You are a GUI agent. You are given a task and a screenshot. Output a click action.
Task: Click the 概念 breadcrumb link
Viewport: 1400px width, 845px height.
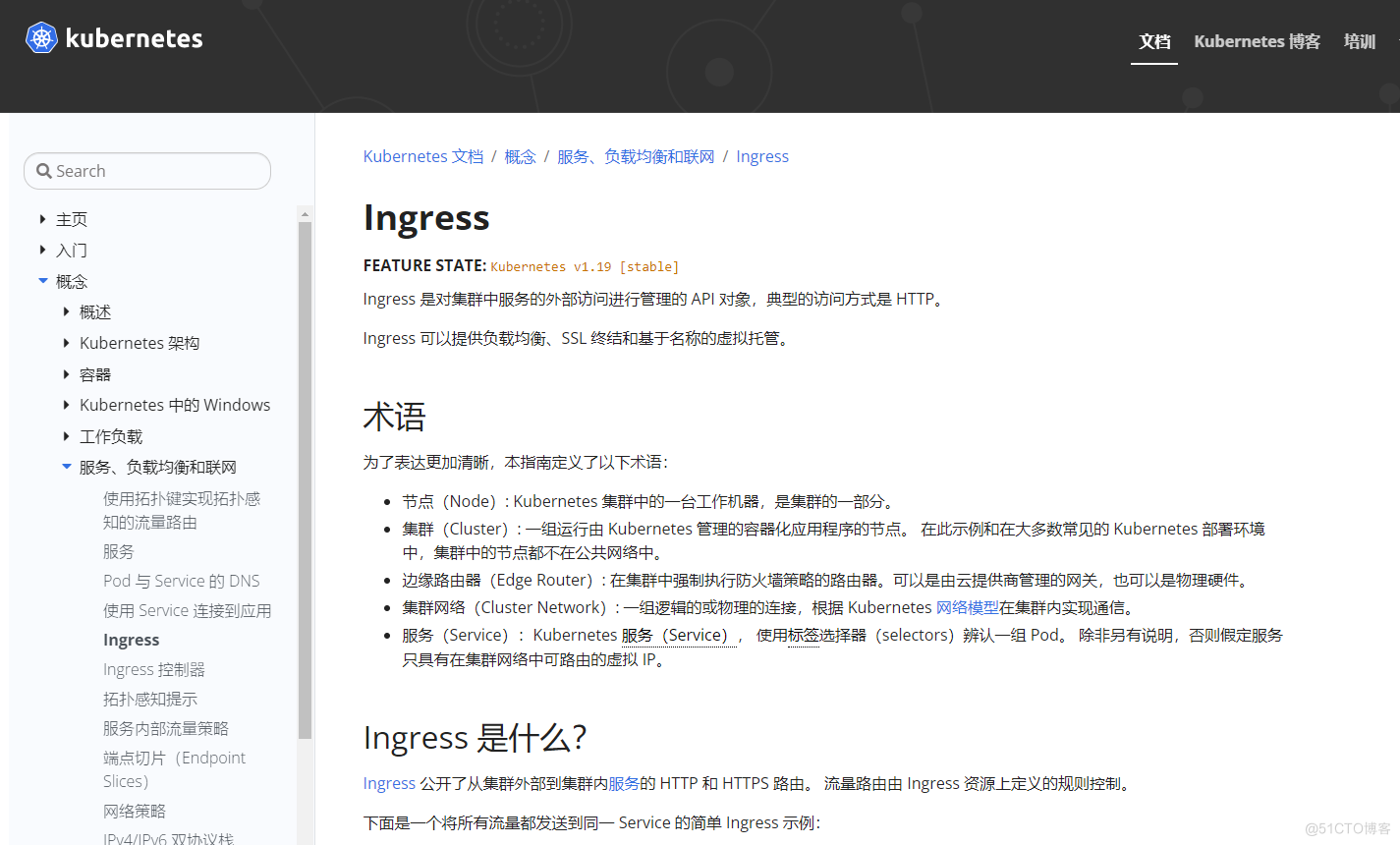coord(520,155)
